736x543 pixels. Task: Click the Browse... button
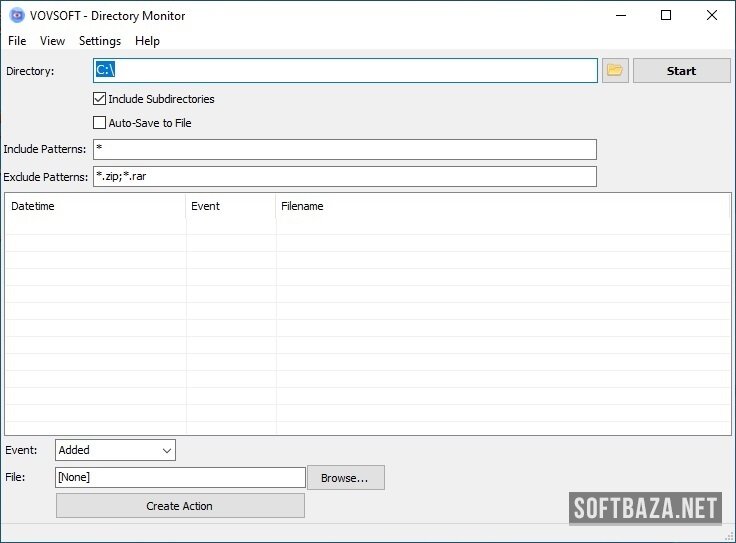coord(345,478)
